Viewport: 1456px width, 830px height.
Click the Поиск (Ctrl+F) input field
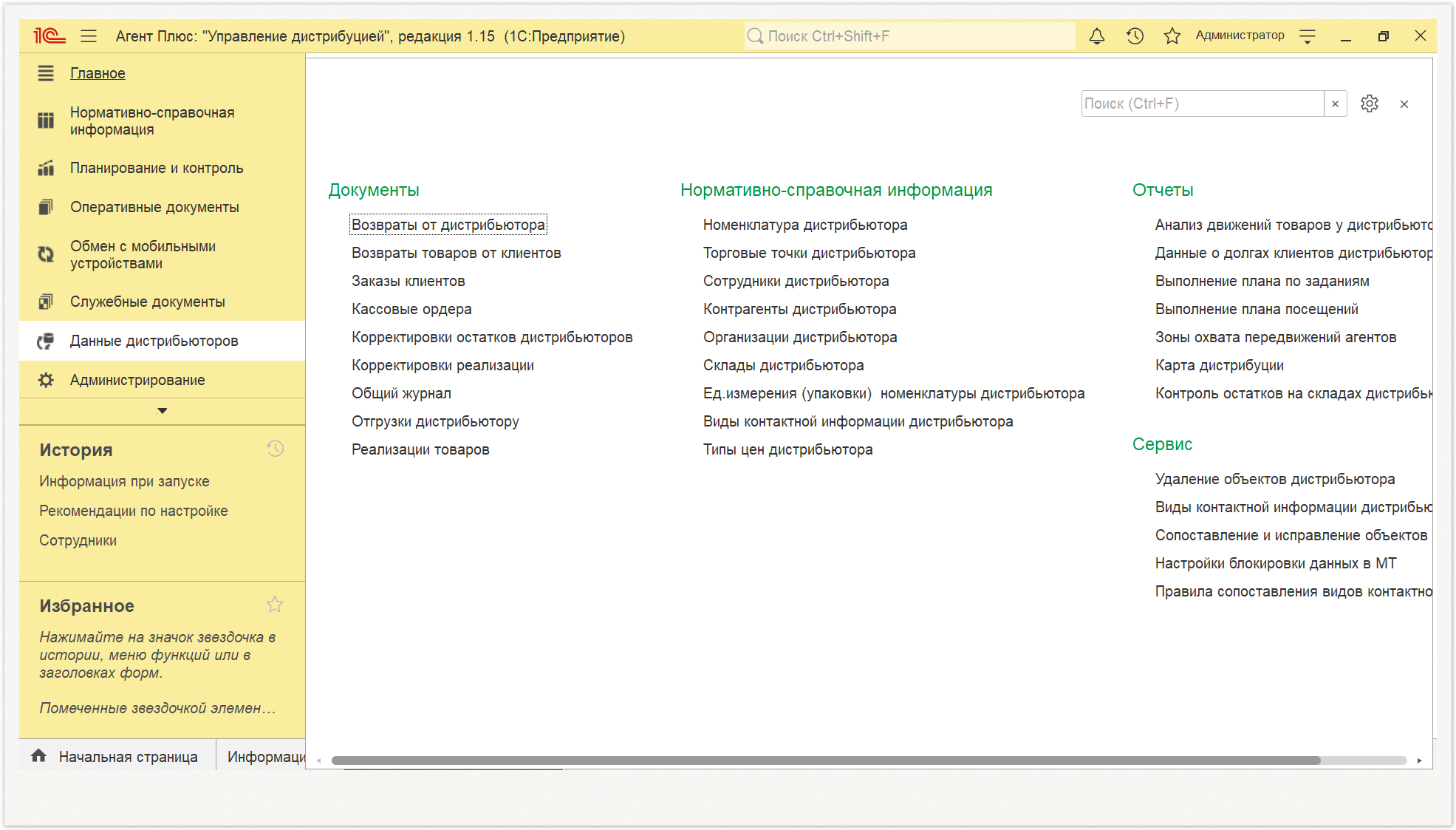coord(1203,103)
